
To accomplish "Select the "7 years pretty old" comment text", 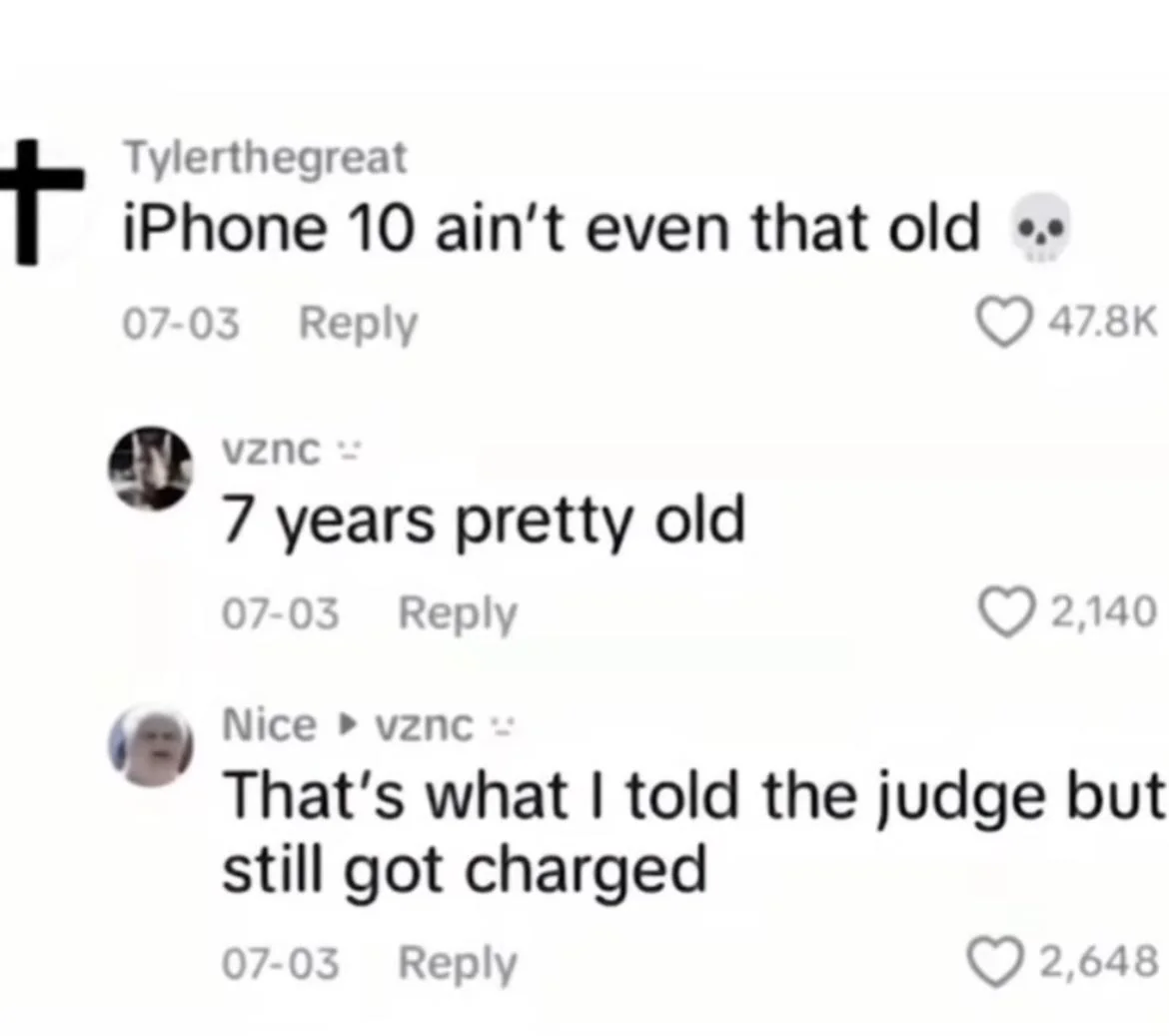I will [484, 521].
